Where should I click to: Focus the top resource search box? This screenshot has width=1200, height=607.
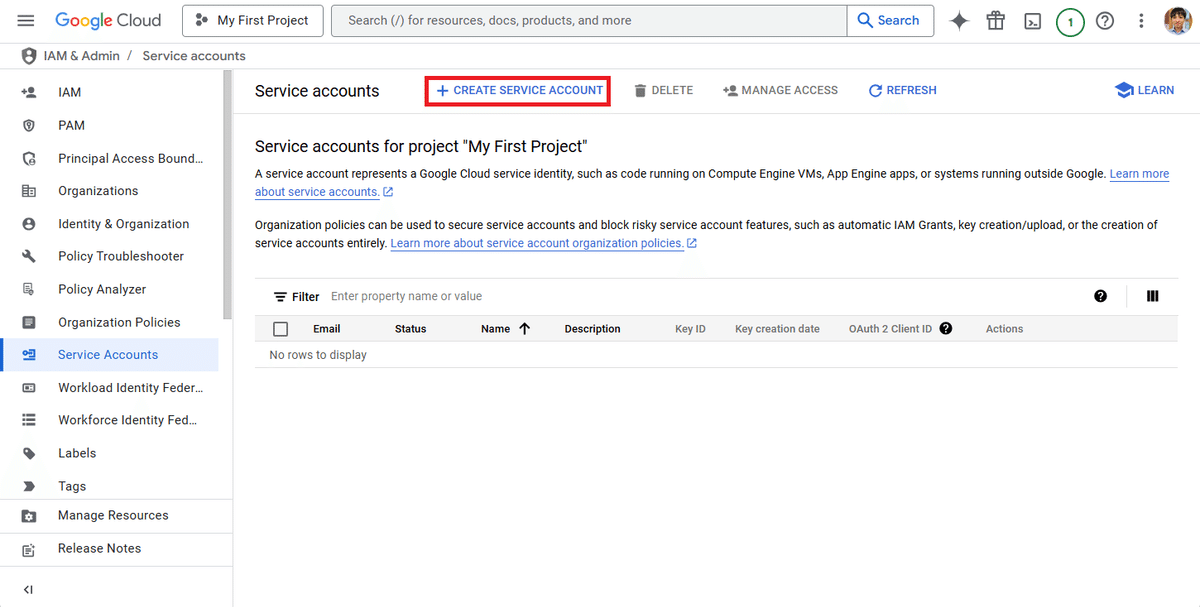pos(589,20)
